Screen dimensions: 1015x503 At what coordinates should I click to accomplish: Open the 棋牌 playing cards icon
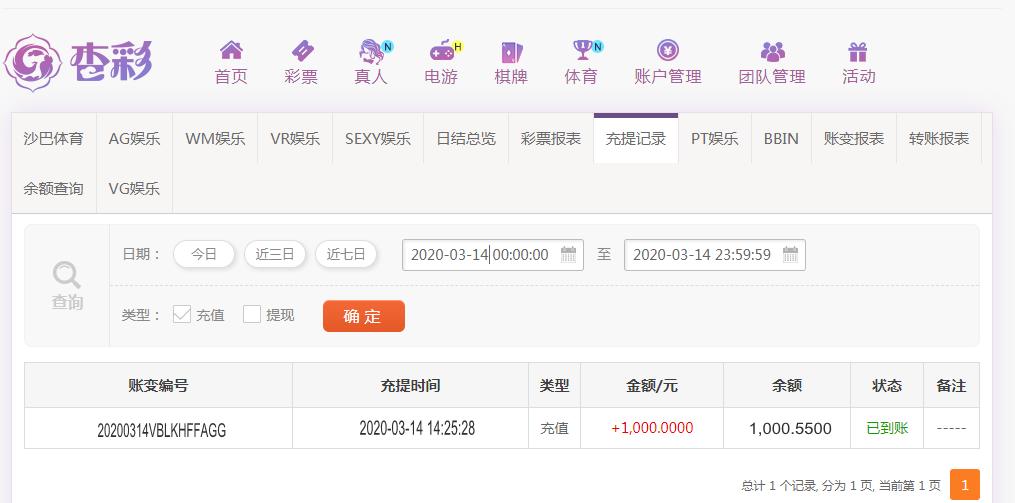(511, 51)
